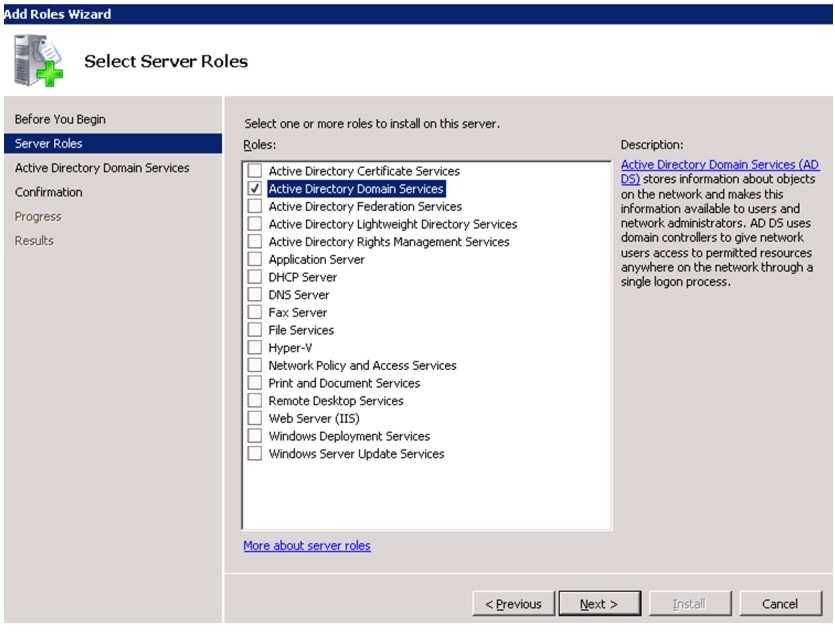Screen dimensions: 835x643
Task: Check Network Policy and Access Services checkbox
Action: coord(255,365)
